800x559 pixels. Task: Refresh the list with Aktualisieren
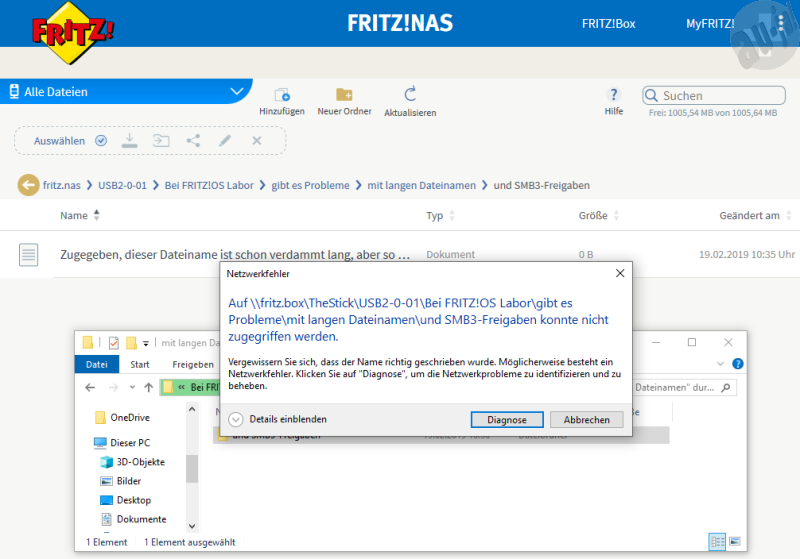point(410,95)
